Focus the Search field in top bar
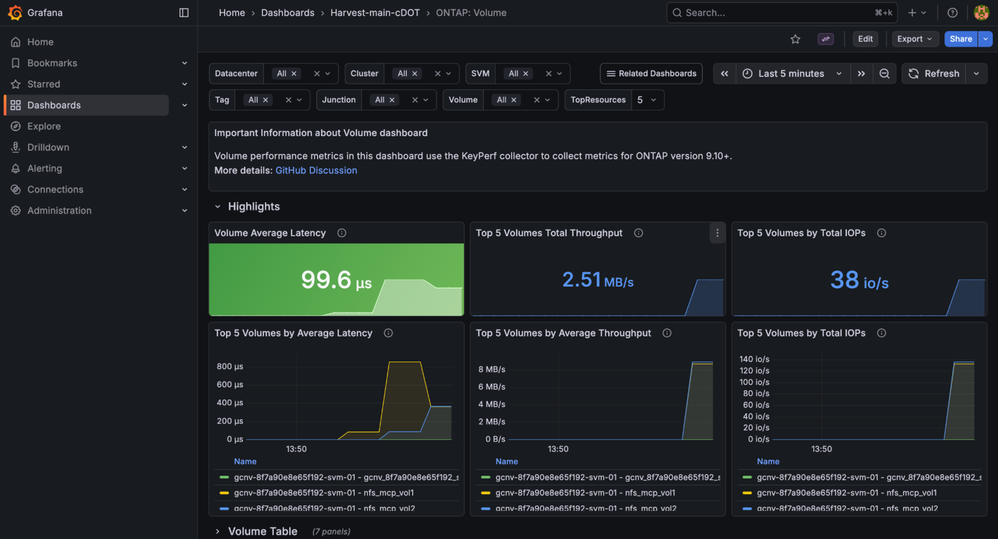This screenshot has width=998, height=539. [x=782, y=13]
